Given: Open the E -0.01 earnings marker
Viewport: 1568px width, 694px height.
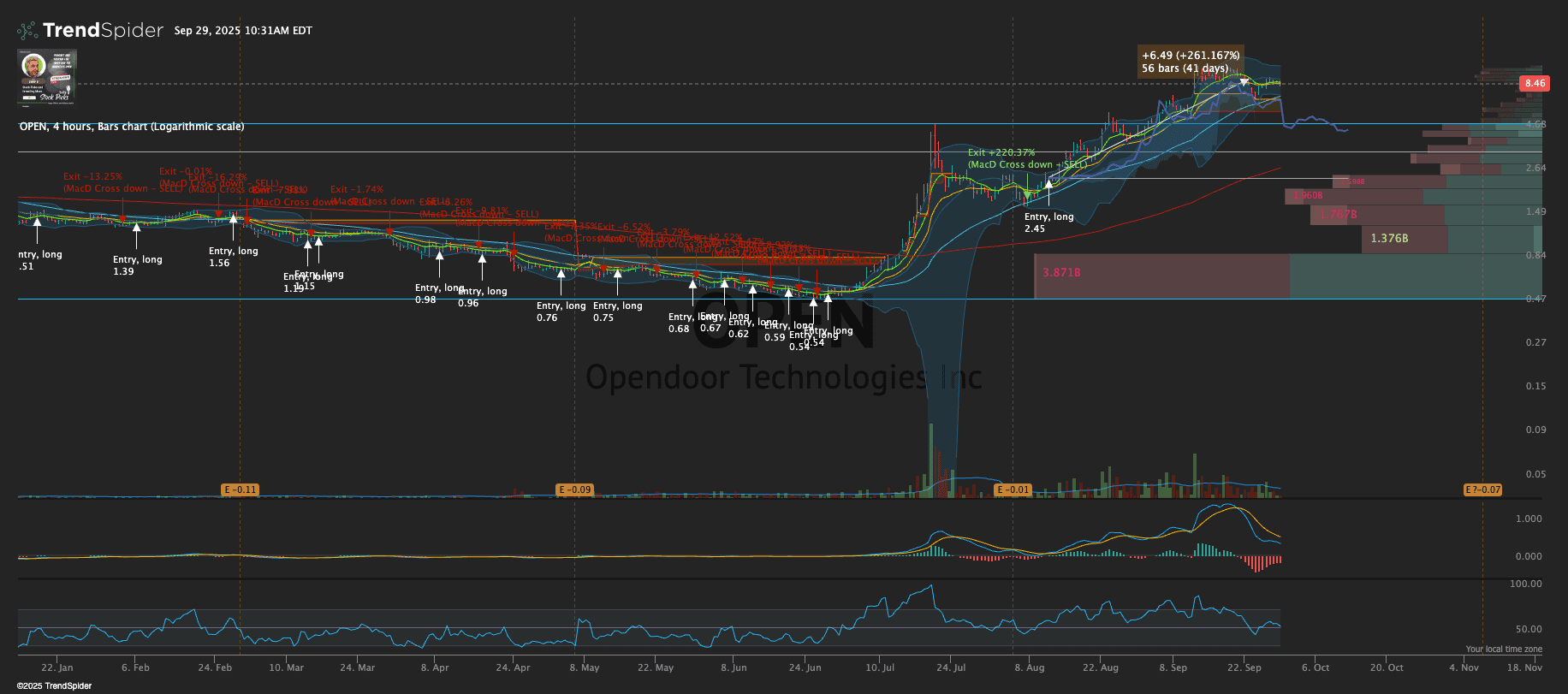Looking at the screenshot, I should pyautogui.click(x=1013, y=489).
